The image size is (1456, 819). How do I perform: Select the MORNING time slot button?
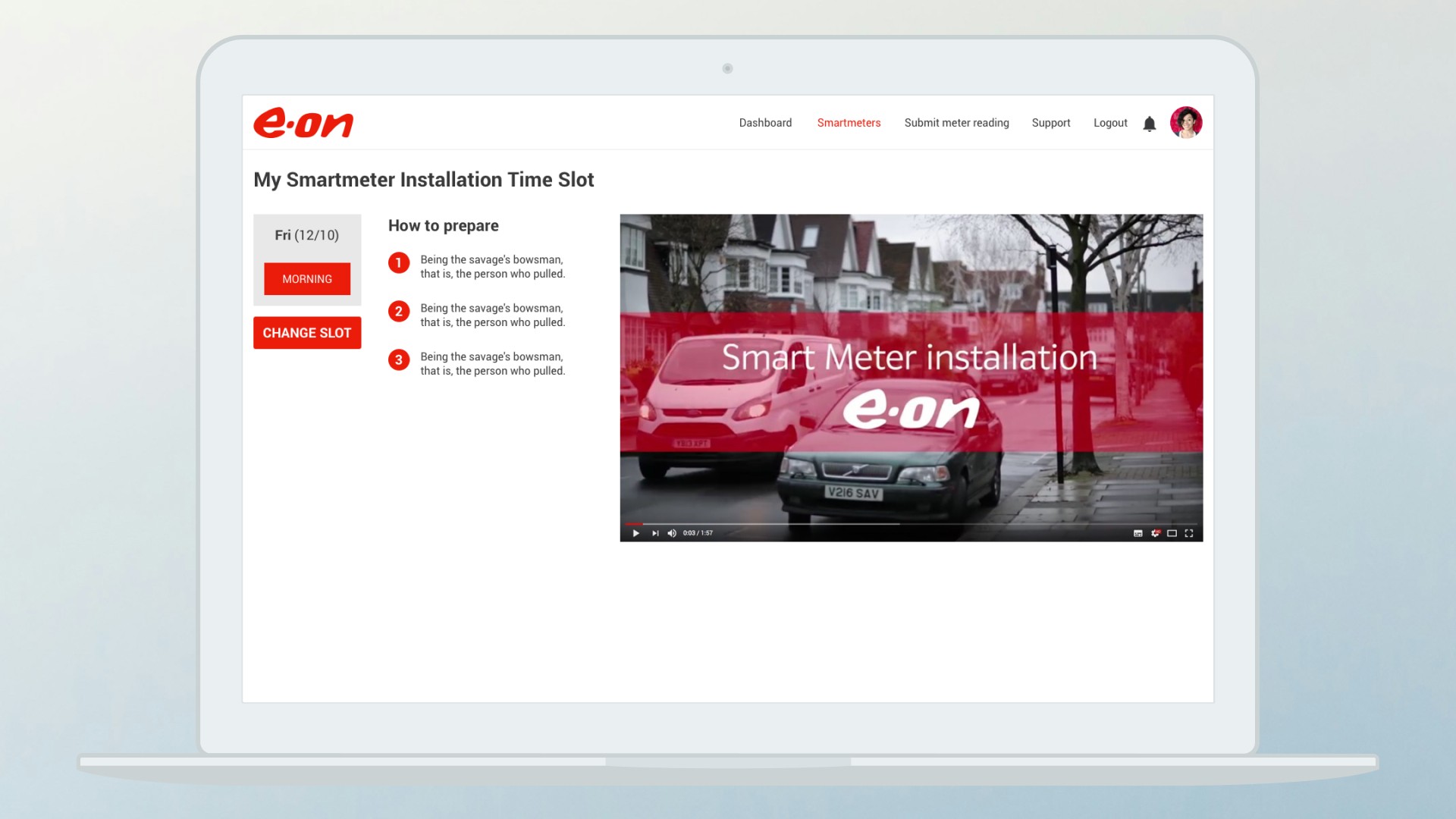(307, 279)
